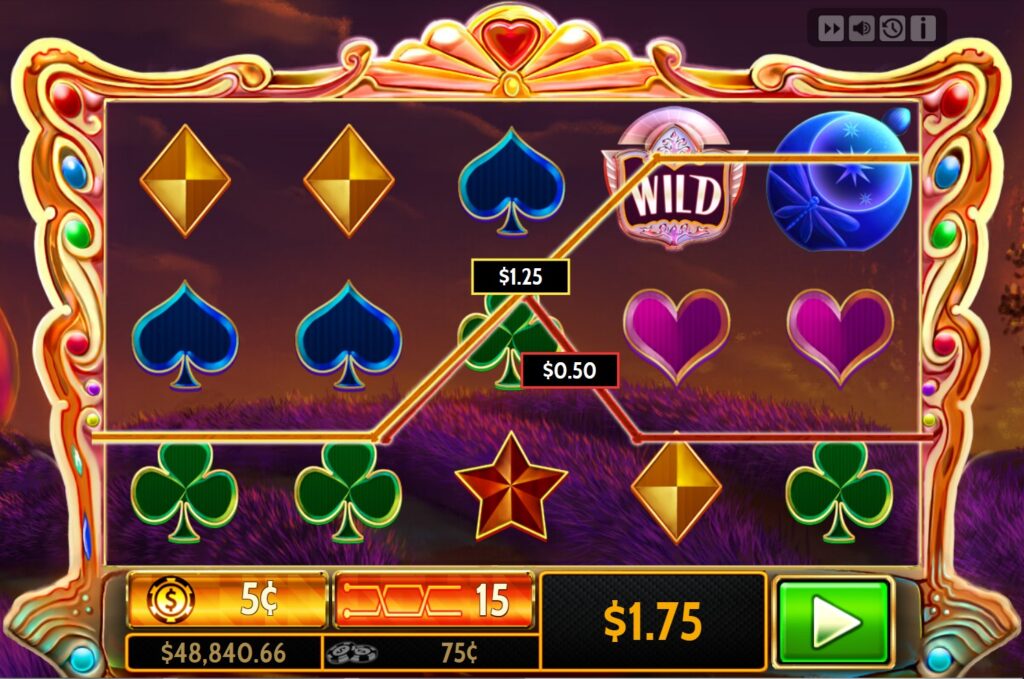Click the $48,840.66 balance display

223,653
